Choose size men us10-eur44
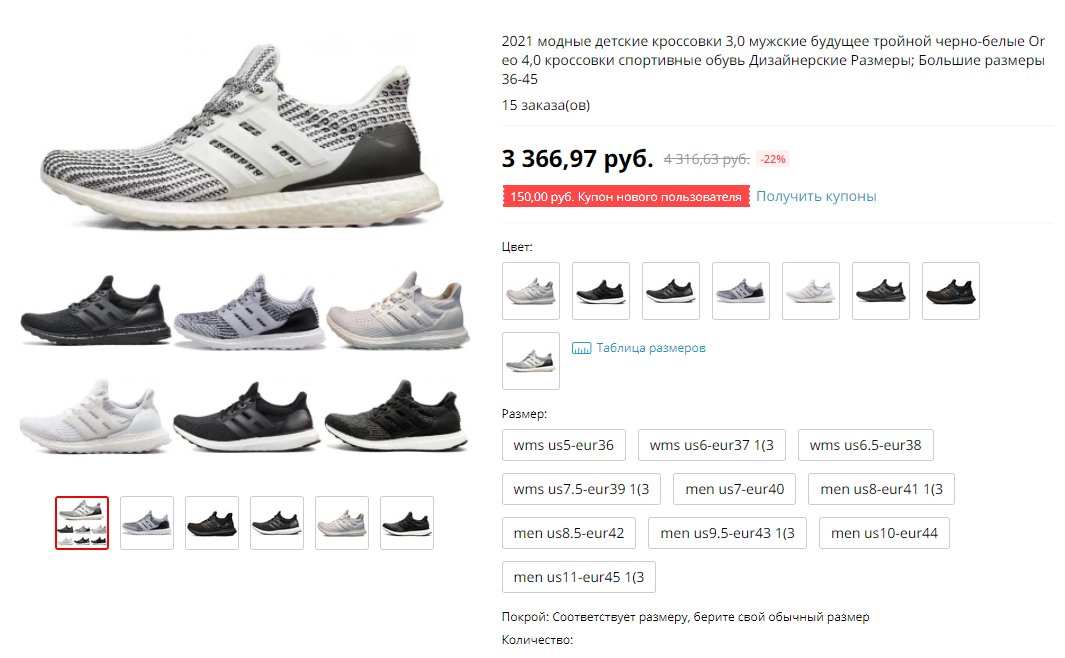 pos(884,533)
